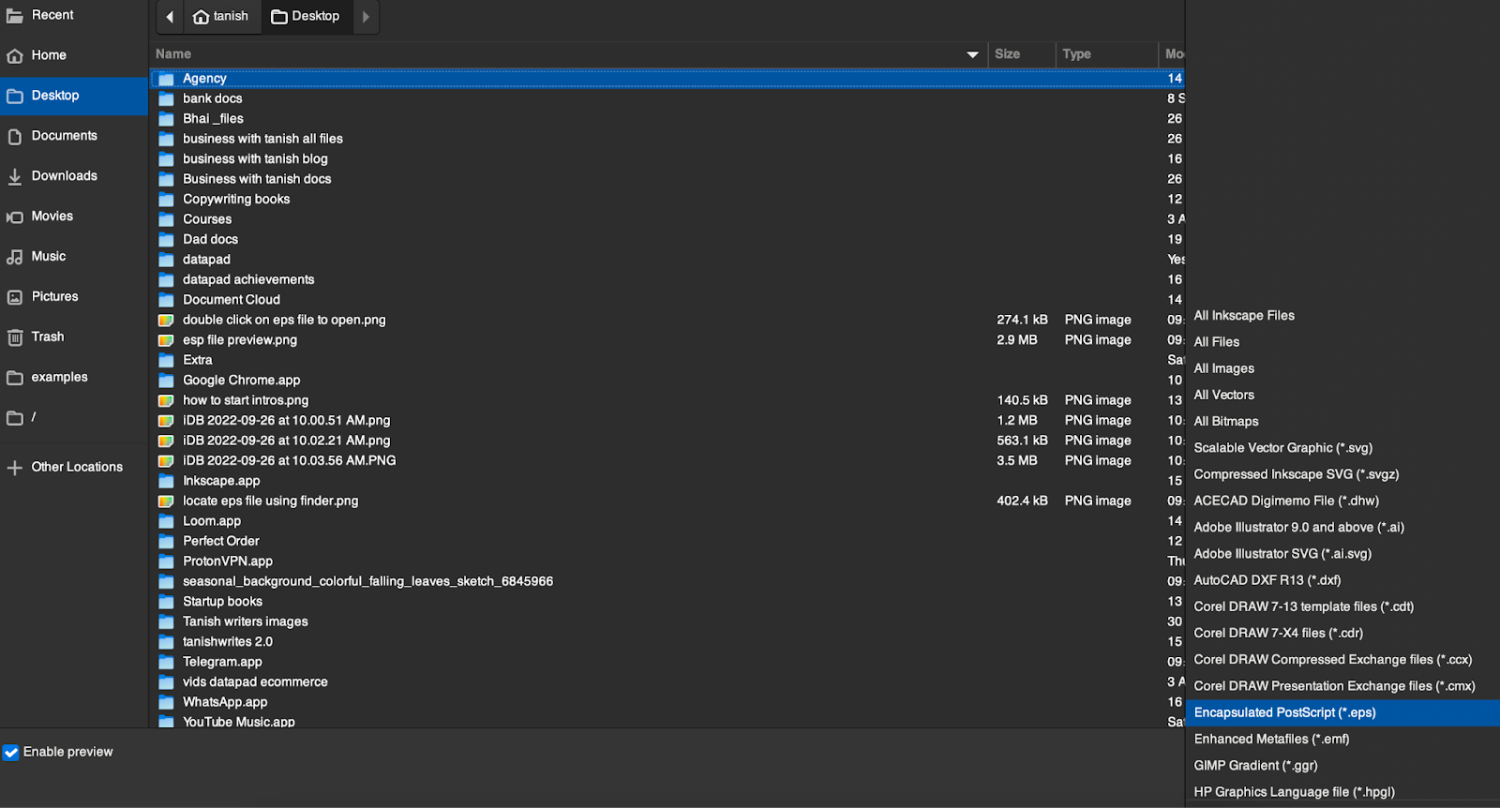Select esp file preview.png in list
This screenshot has width=1500, height=808.
point(239,340)
